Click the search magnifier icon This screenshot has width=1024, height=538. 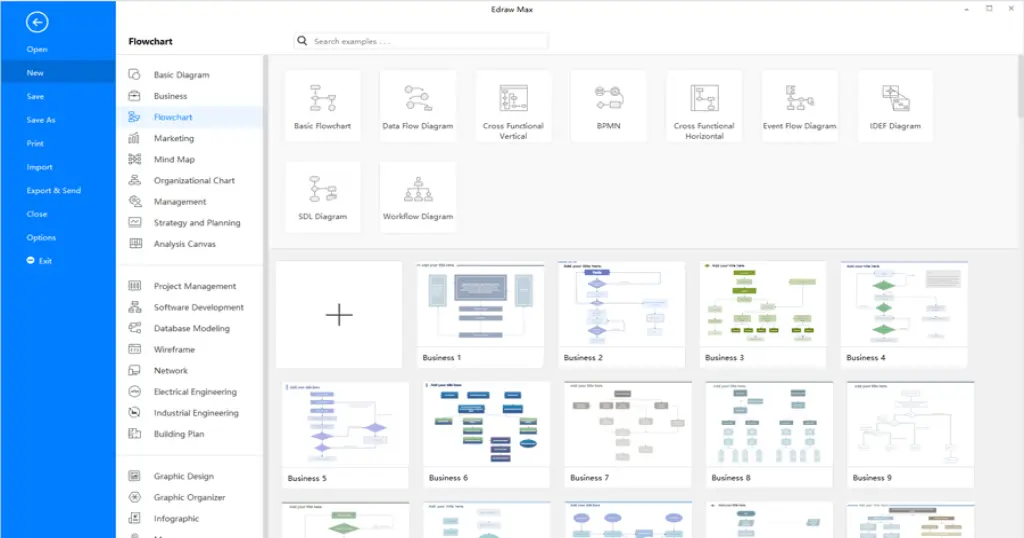coord(302,40)
